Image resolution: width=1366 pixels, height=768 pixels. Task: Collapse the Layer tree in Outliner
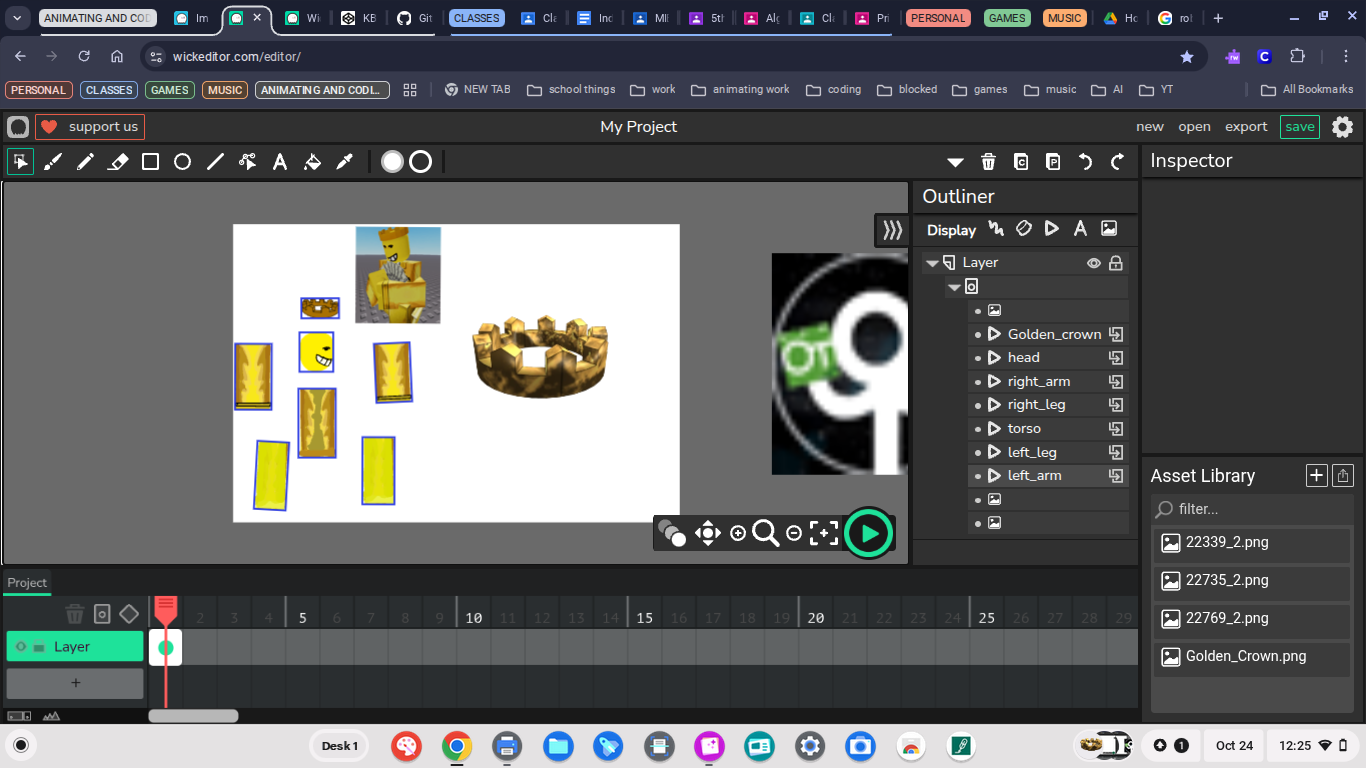(932, 263)
